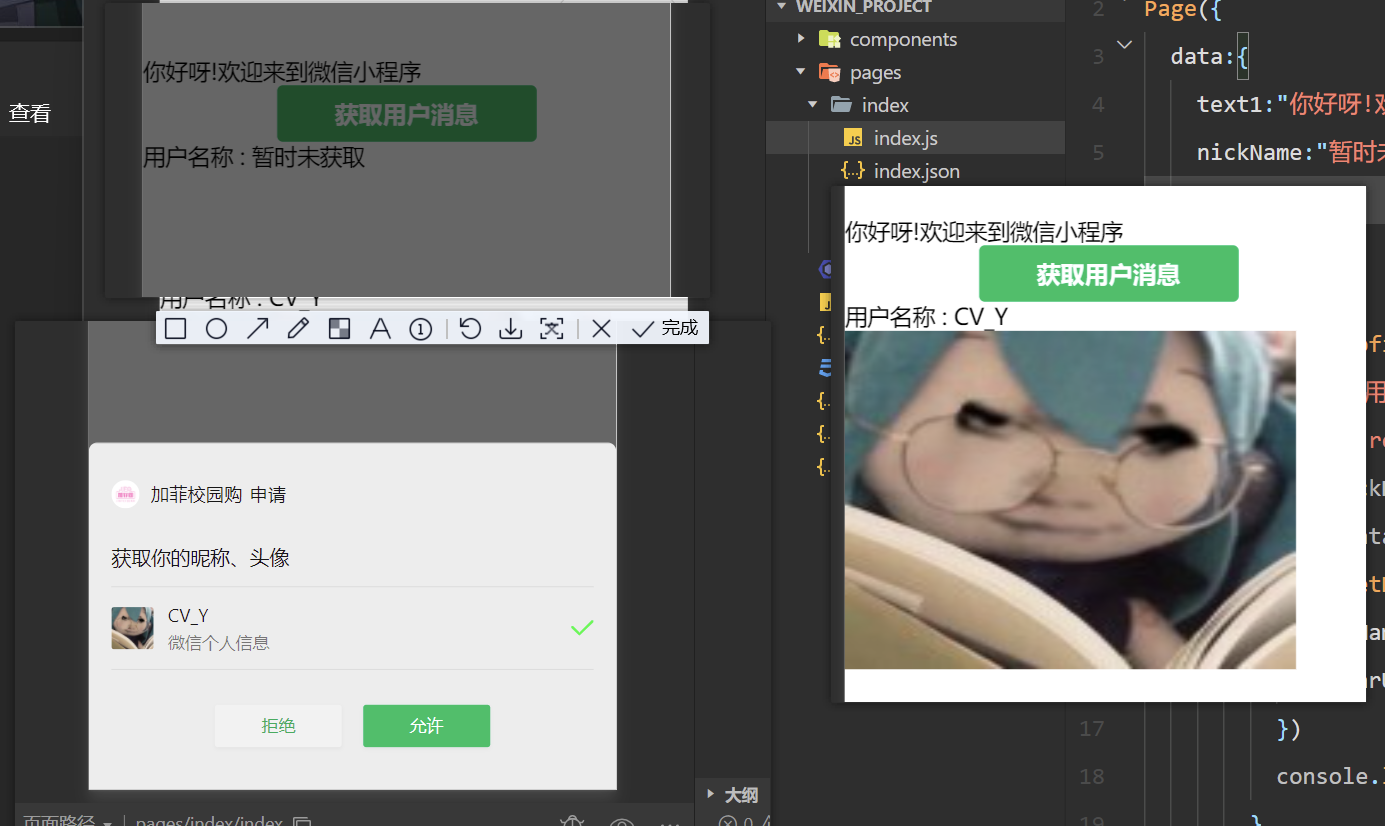The height and width of the screenshot is (826, 1385).
Task: Fold the data block on code line 3
Action: [1124, 44]
